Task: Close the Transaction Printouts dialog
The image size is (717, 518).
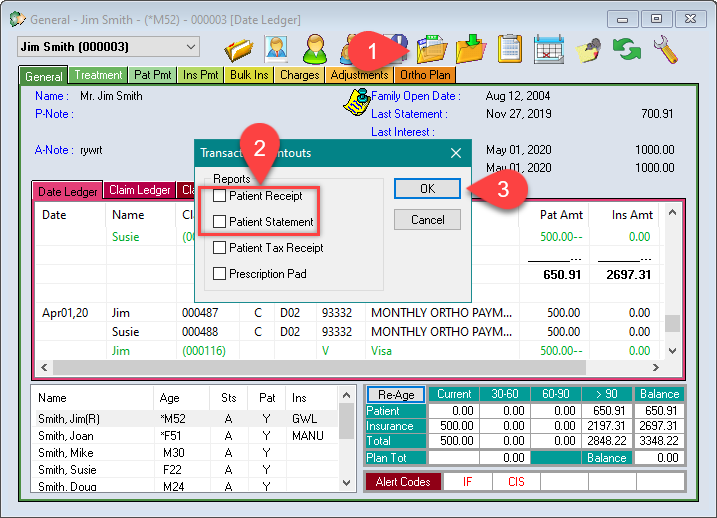Action: tap(456, 153)
